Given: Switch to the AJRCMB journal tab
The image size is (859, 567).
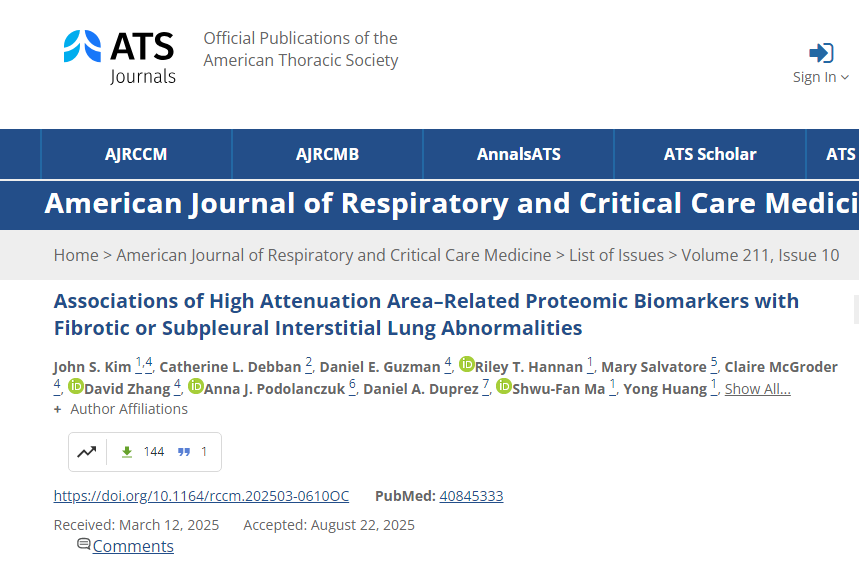Looking at the screenshot, I should 327,154.
